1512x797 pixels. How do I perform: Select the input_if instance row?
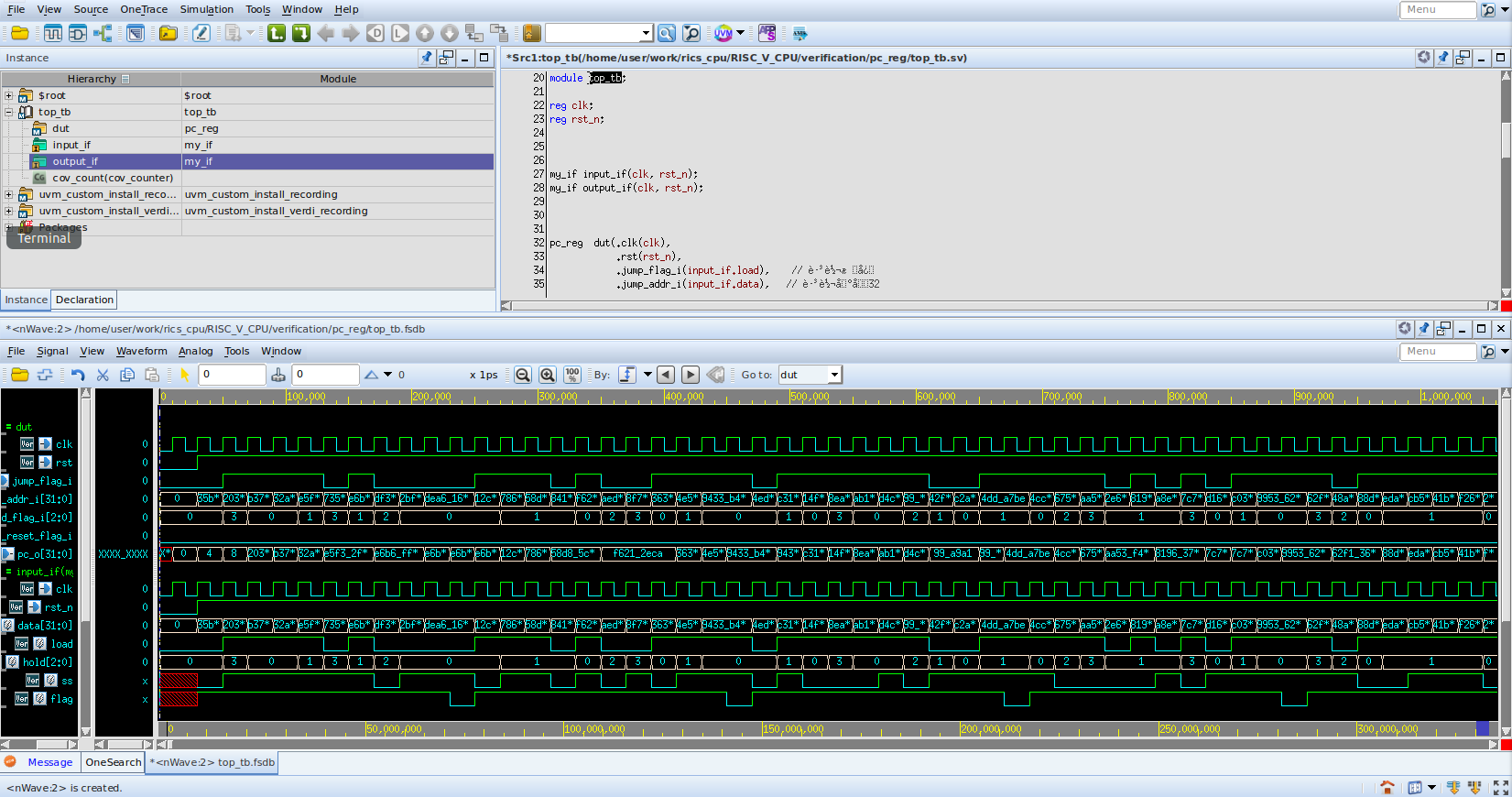[71, 145]
